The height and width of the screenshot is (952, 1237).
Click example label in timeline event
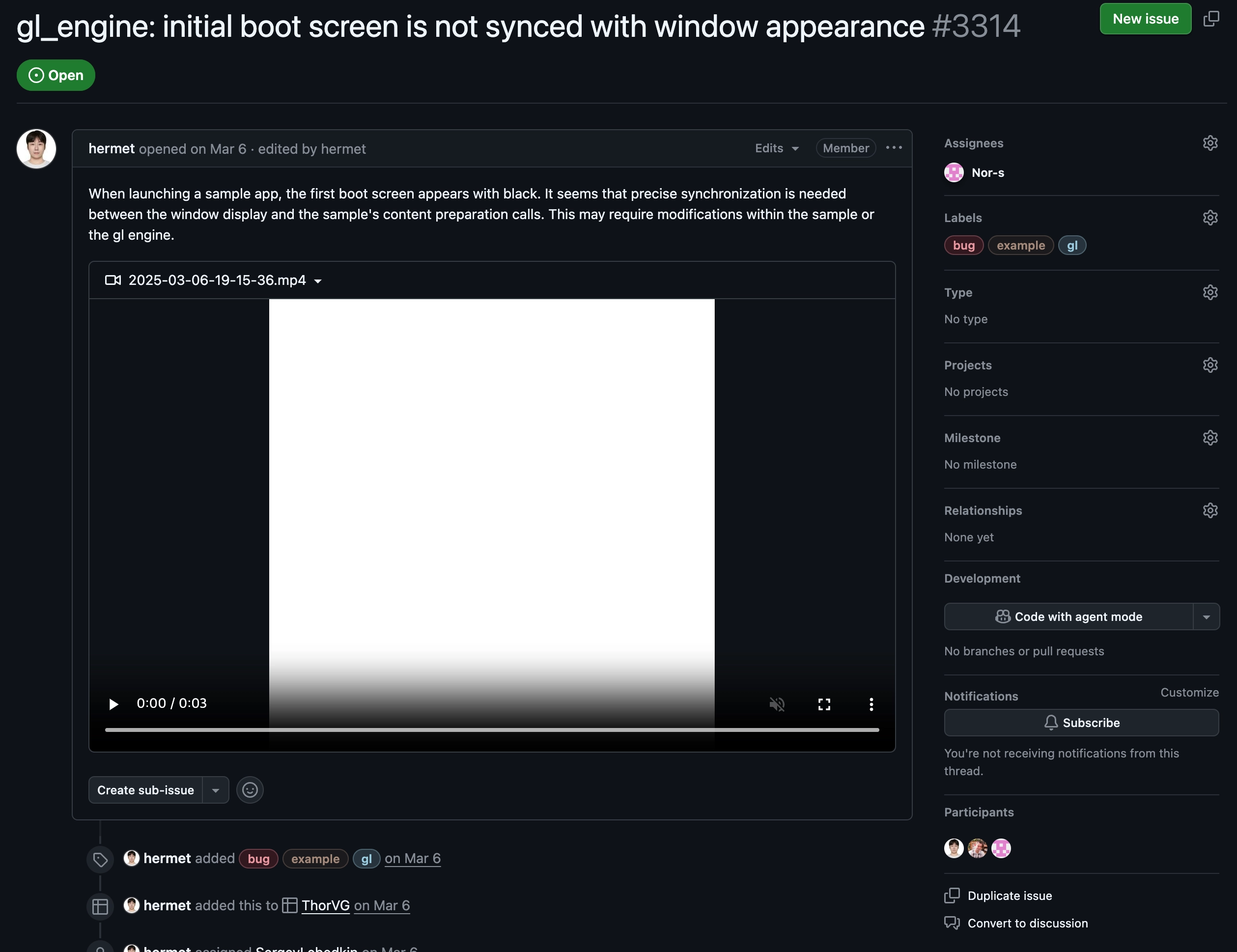click(315, 859)
